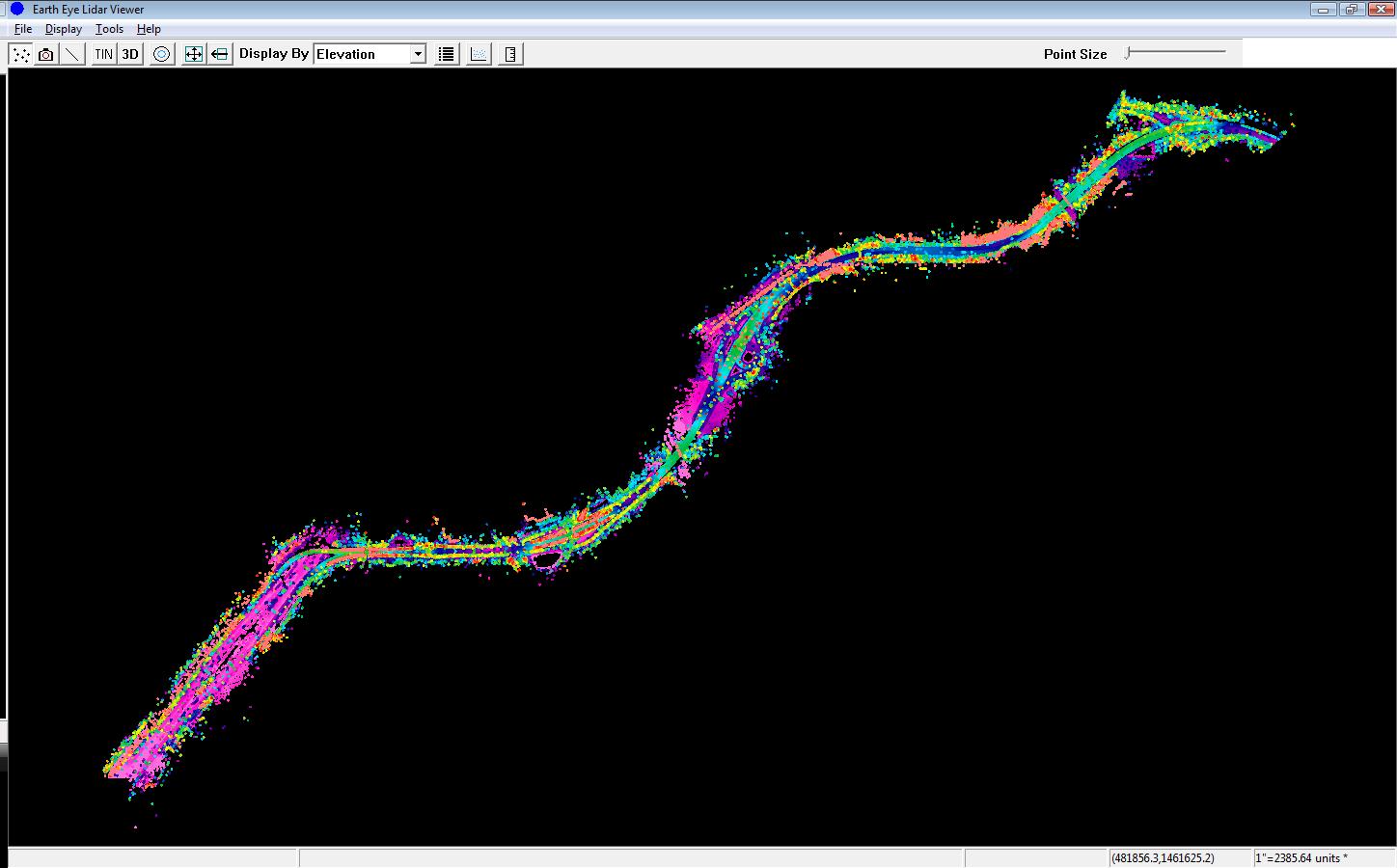Image resolution: width=1397 pixels, height=868 pixels.
Task: Click the camera snapshot icon
Action: tap(45, 54)
